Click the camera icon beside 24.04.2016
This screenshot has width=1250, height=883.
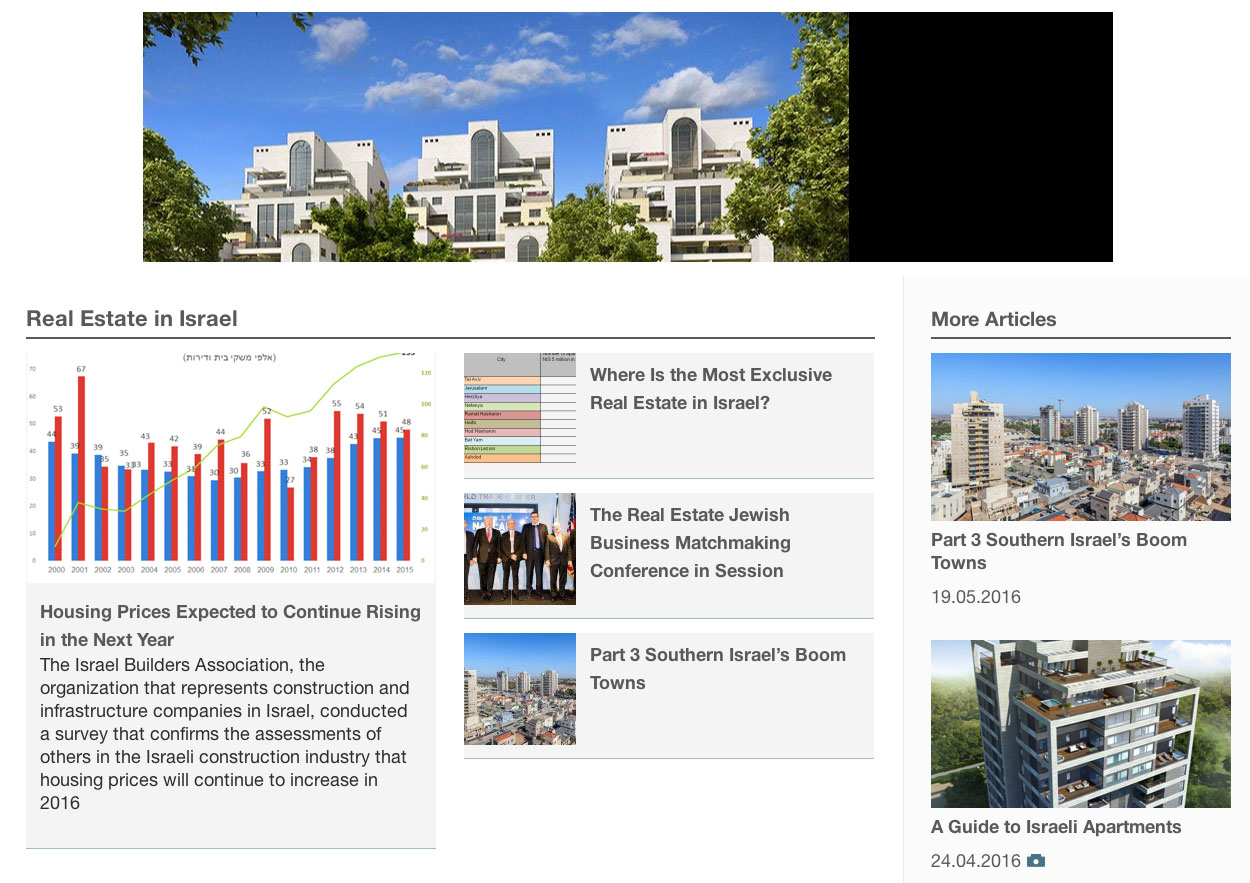[x=1036, y=861]
